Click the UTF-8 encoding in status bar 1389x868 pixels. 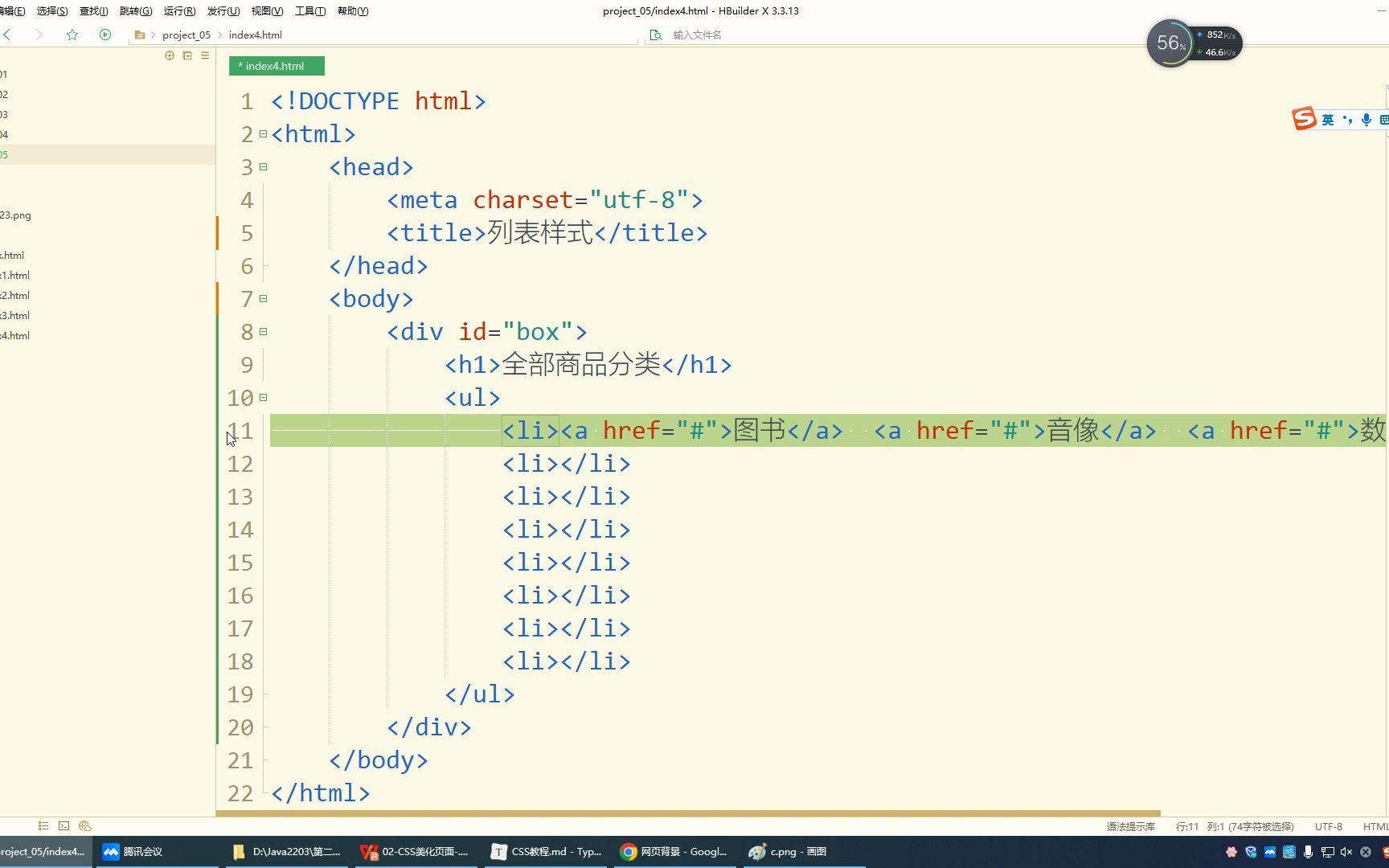coord(1328,826)
